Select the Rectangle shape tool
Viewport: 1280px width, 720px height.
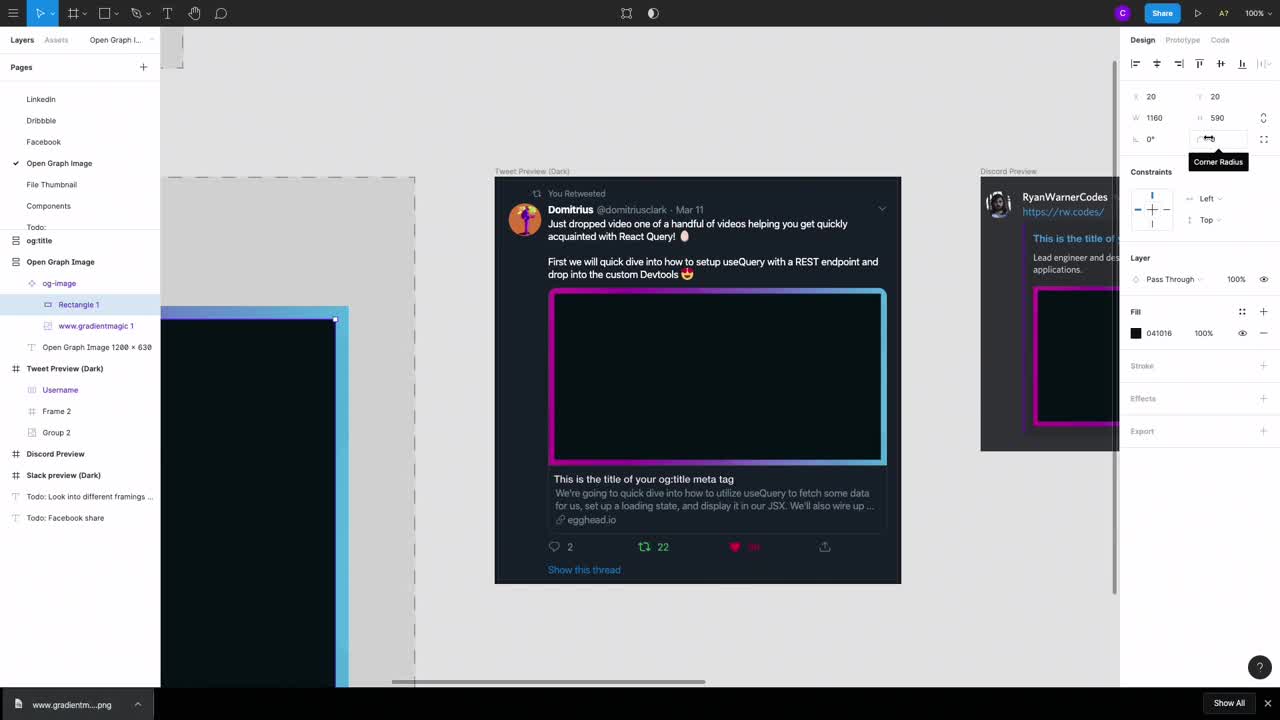pos(103,13)
